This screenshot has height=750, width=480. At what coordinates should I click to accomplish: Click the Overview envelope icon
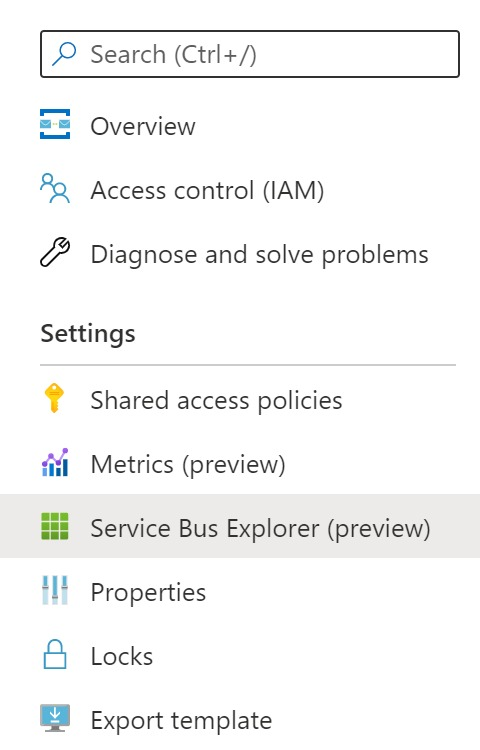[55, 124]
